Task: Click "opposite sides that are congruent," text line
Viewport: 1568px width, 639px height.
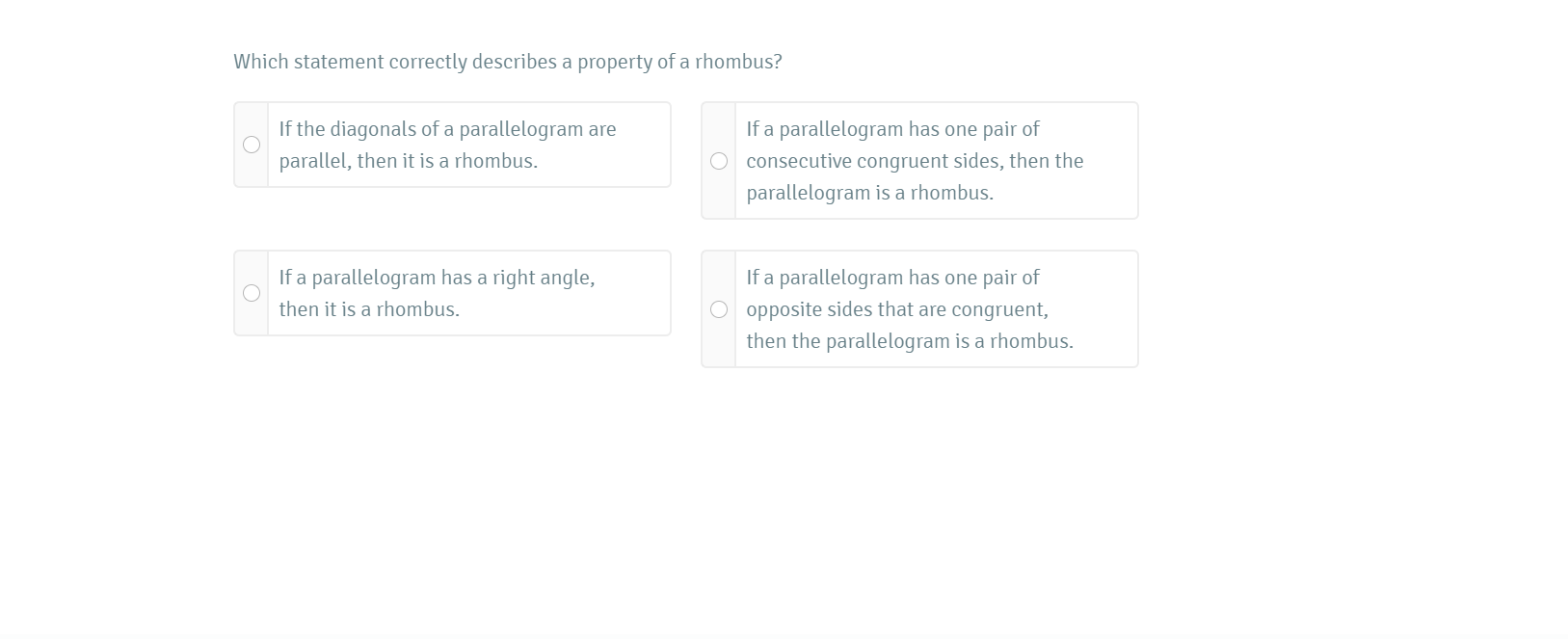Action: (896, 309)
